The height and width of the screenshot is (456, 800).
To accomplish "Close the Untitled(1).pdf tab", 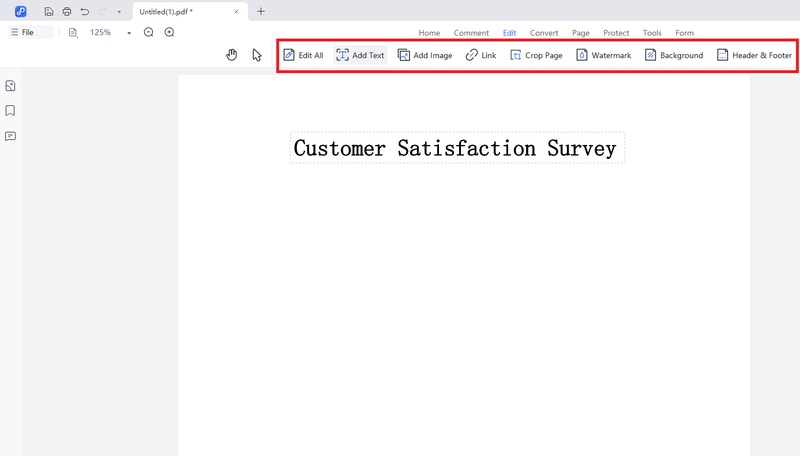I will (x=236, y=11).
